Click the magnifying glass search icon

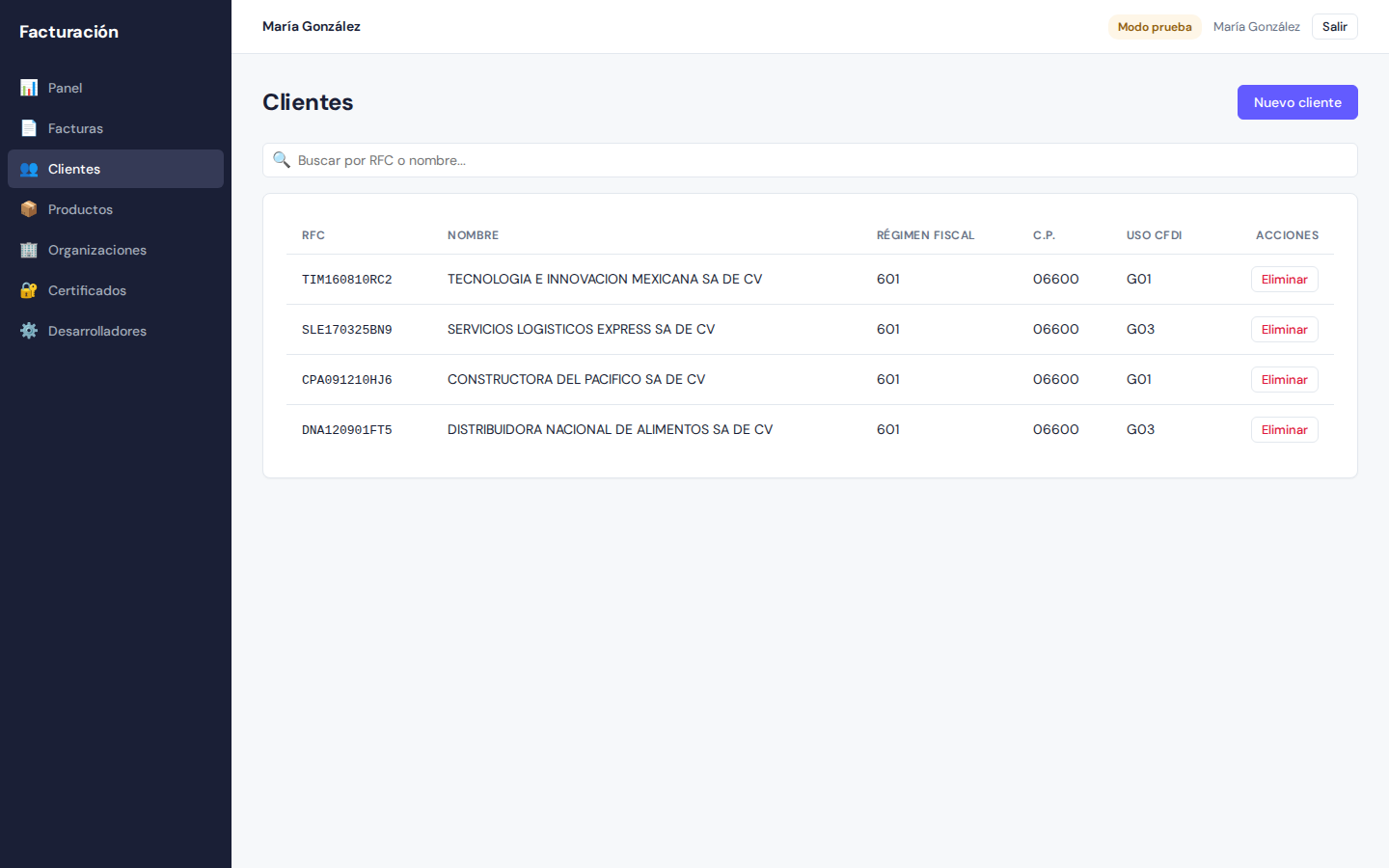282,160
